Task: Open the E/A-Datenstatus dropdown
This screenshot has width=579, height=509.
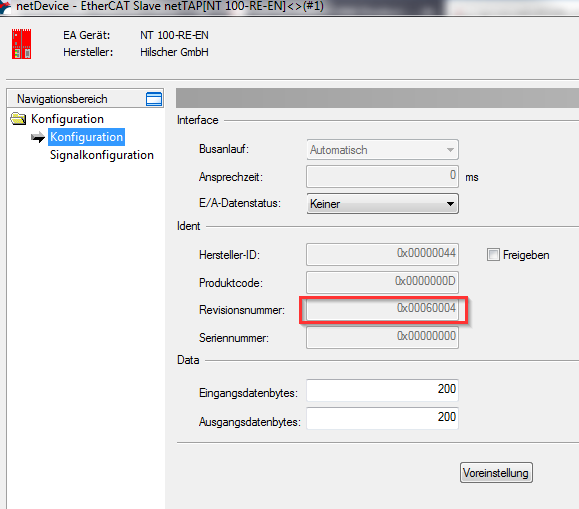Action: click(382, 204)
